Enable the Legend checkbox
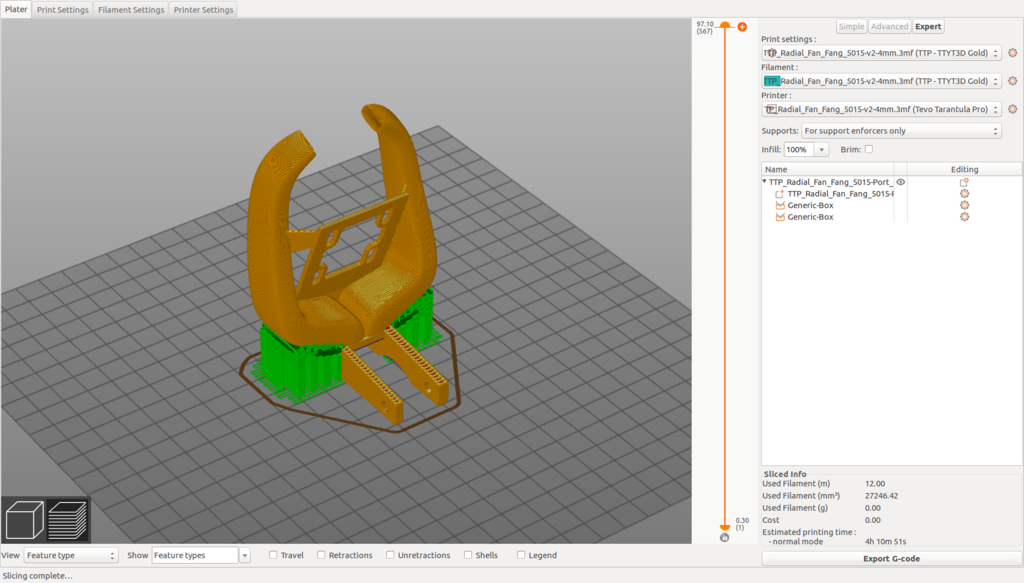 (x=521, y=555)
